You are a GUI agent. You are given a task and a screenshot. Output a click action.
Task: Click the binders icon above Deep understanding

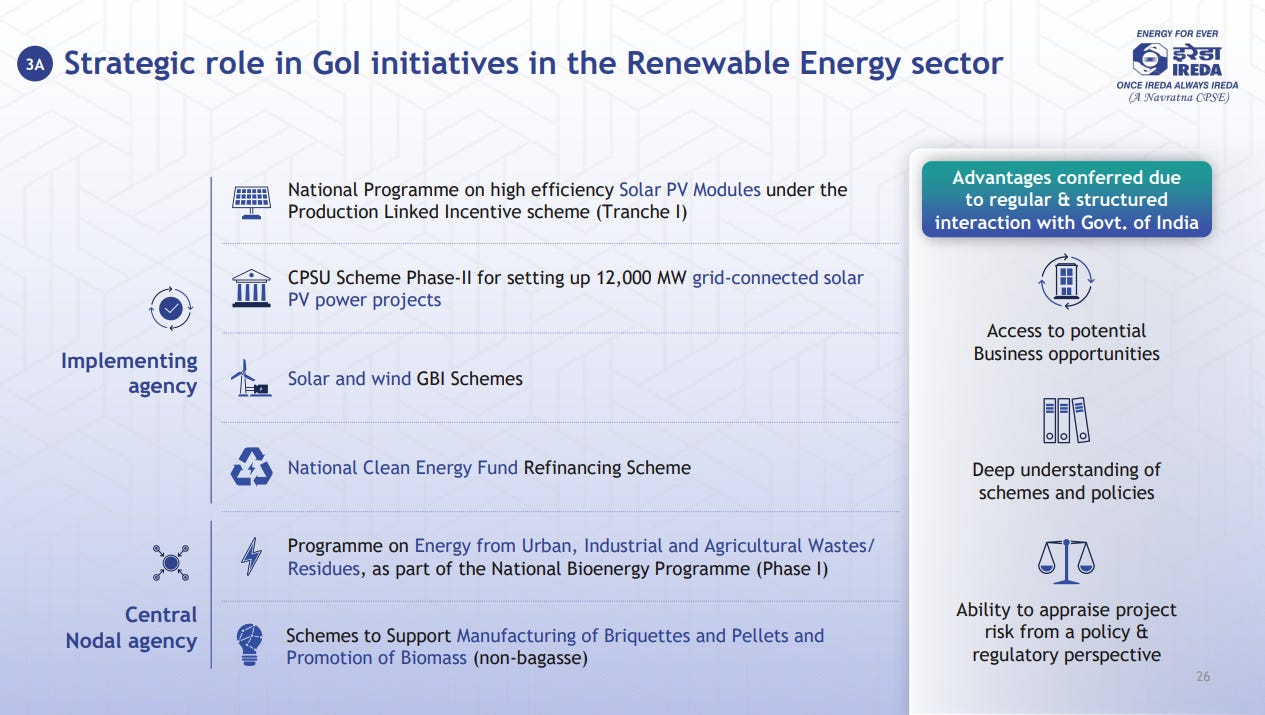click(1065, 420)
